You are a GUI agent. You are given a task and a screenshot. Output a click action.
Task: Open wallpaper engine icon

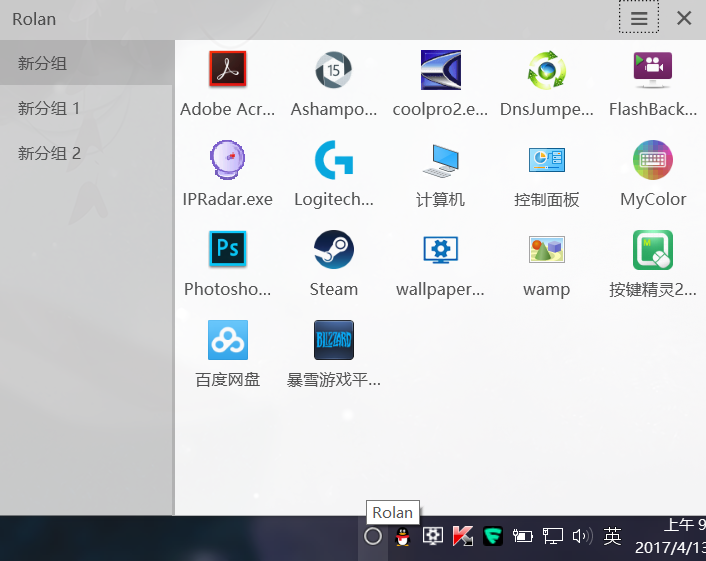click(440, 249)
